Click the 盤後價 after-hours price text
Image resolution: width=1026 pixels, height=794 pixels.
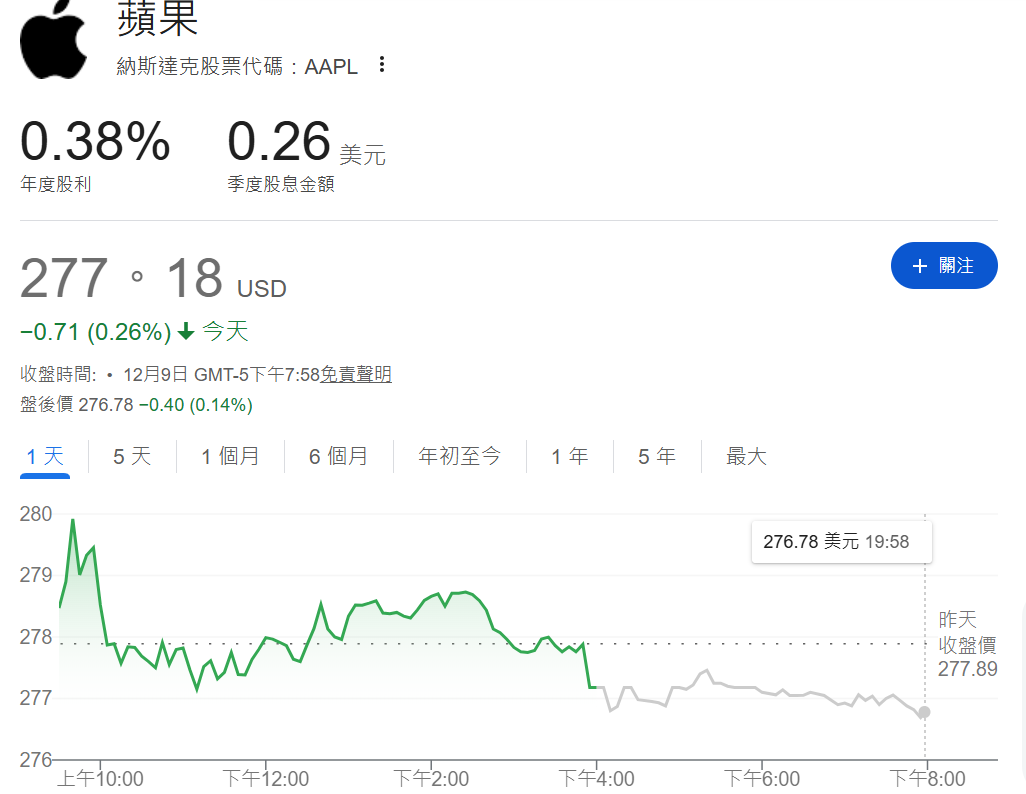pyautogui.click(x=45, y=405)
